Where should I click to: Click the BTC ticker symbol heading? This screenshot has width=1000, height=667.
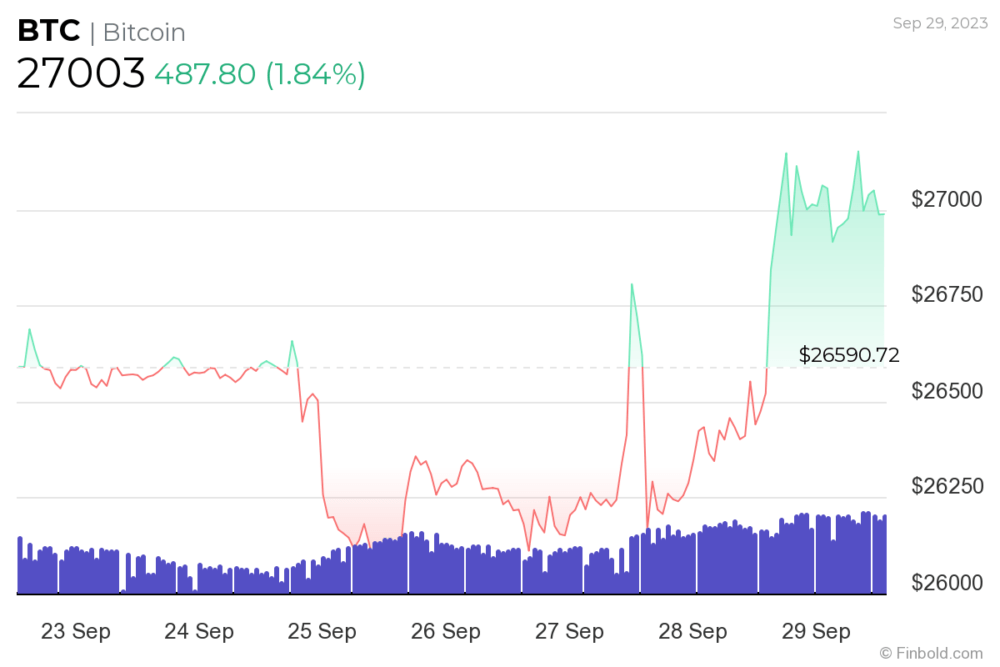49,31
